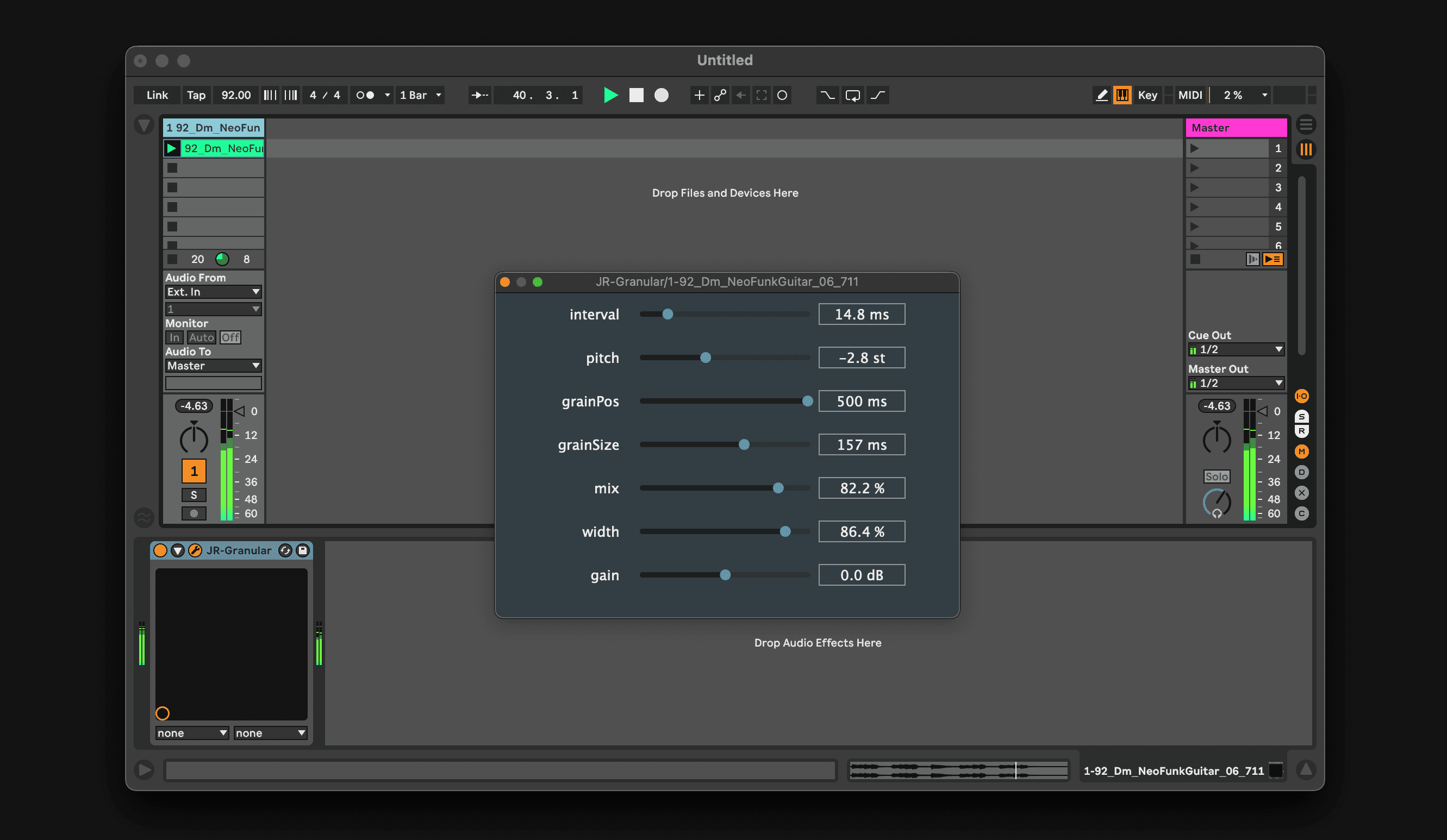This screenshot has height=840, width=1447.
Task: Click the Tap tempo button
Action: [x=196, y=95]
